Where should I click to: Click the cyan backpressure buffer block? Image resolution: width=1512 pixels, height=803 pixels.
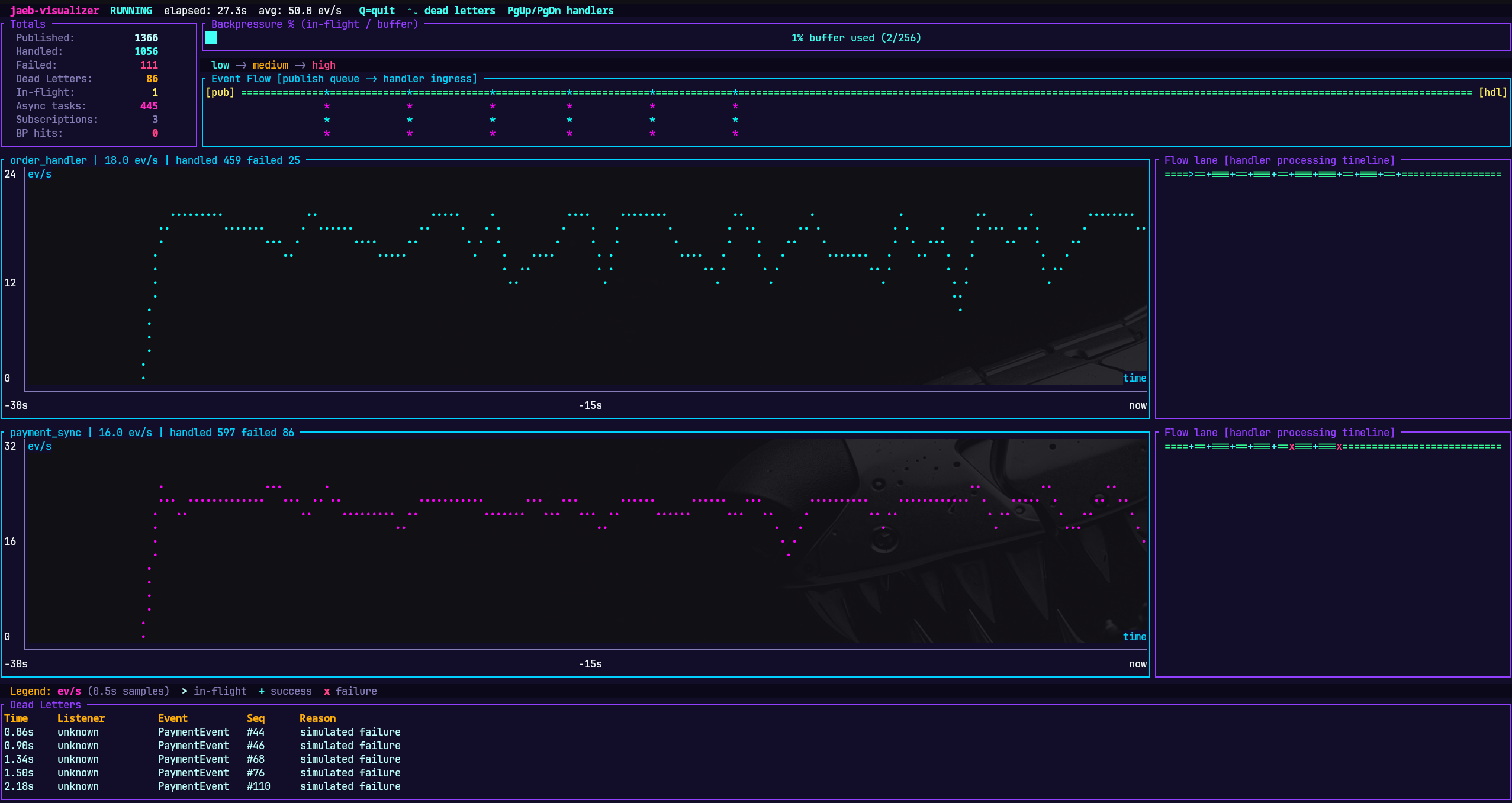click(x=211, y=38)
